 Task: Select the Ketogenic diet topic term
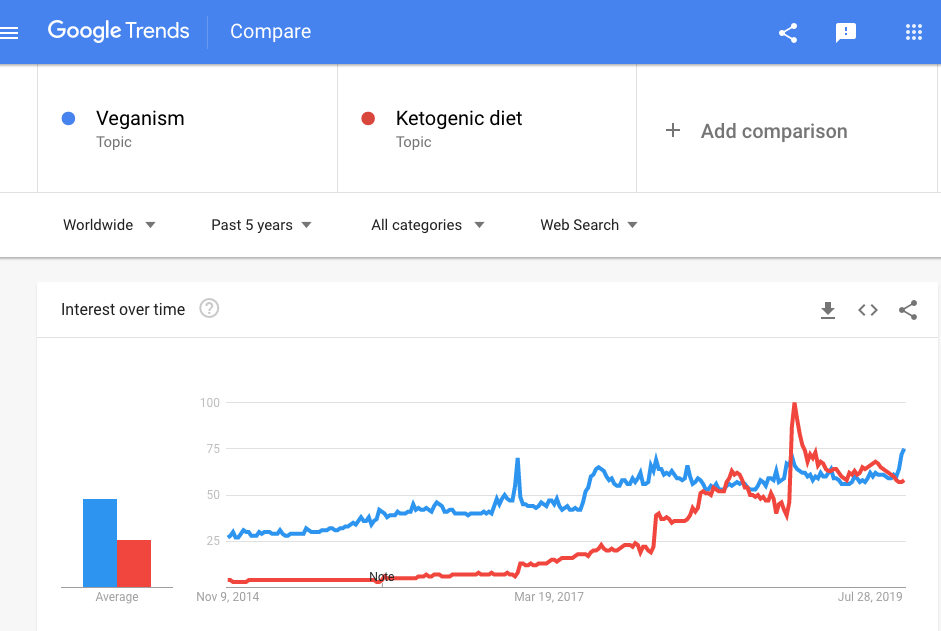(459, 119)
